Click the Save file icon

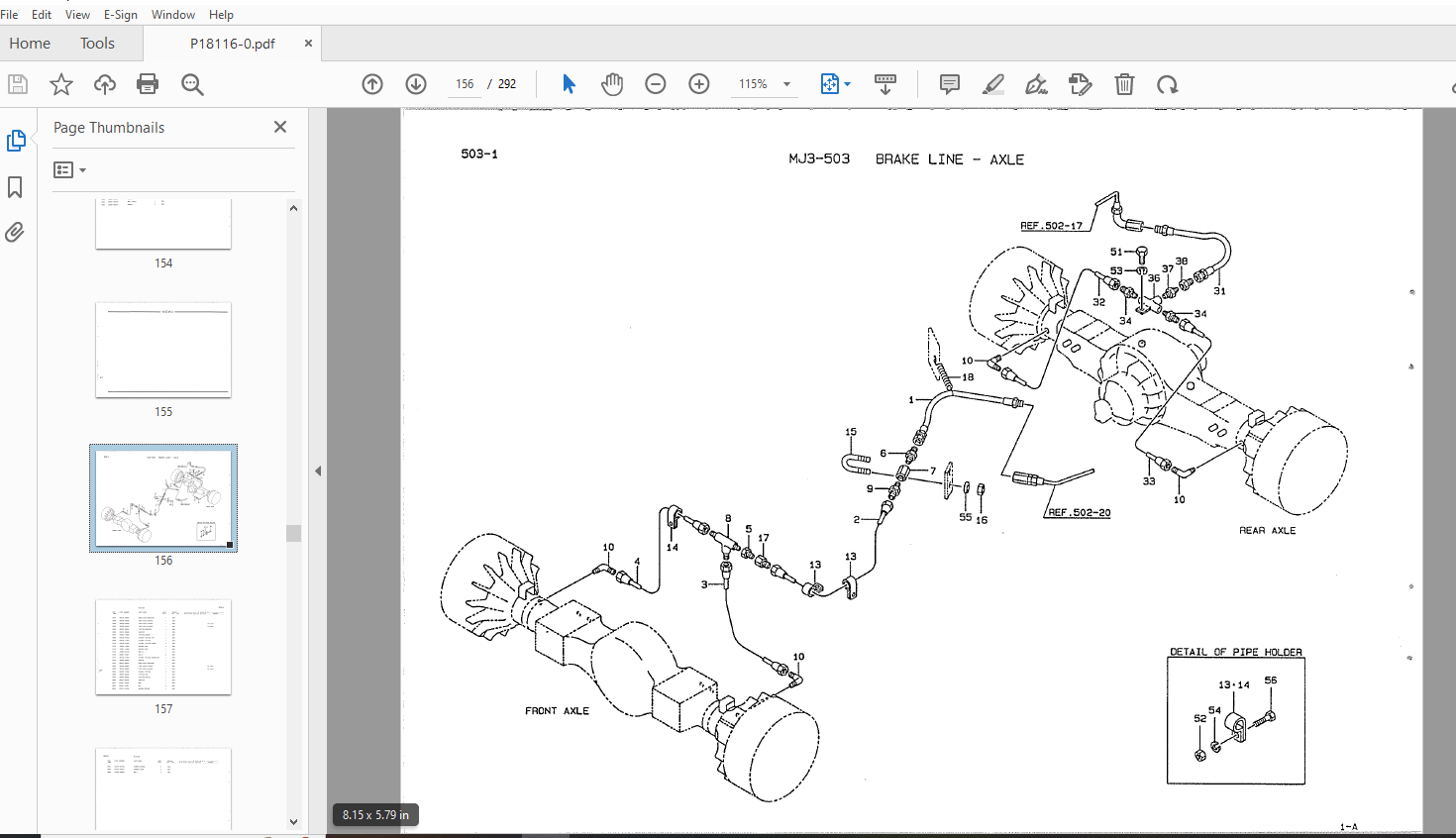tap(18, 84)
